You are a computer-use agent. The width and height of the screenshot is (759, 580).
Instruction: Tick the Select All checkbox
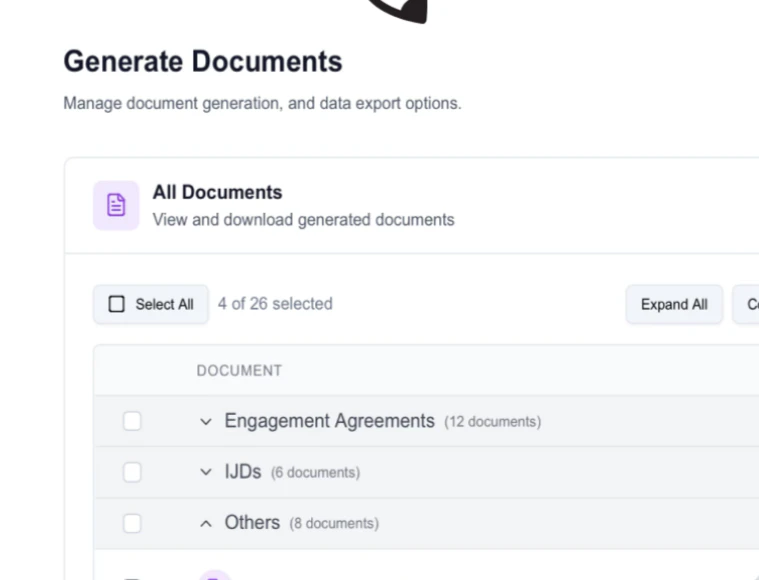(x=116, y=304)
